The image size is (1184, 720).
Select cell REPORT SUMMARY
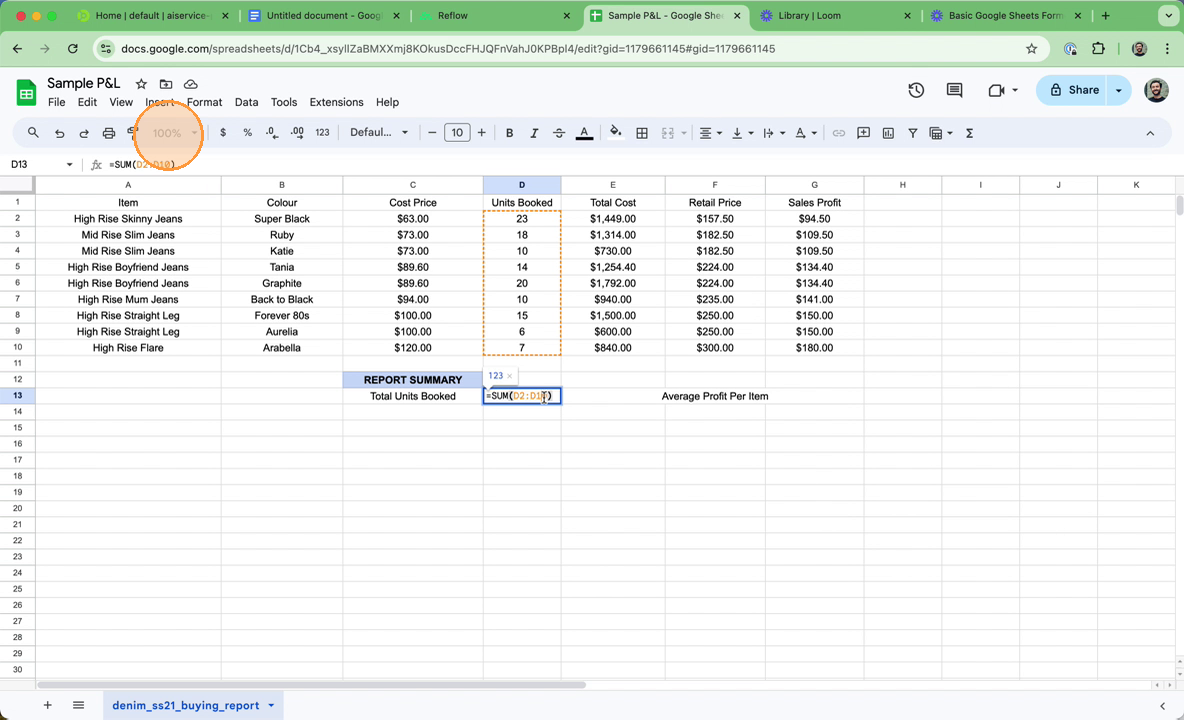(412, 380)
